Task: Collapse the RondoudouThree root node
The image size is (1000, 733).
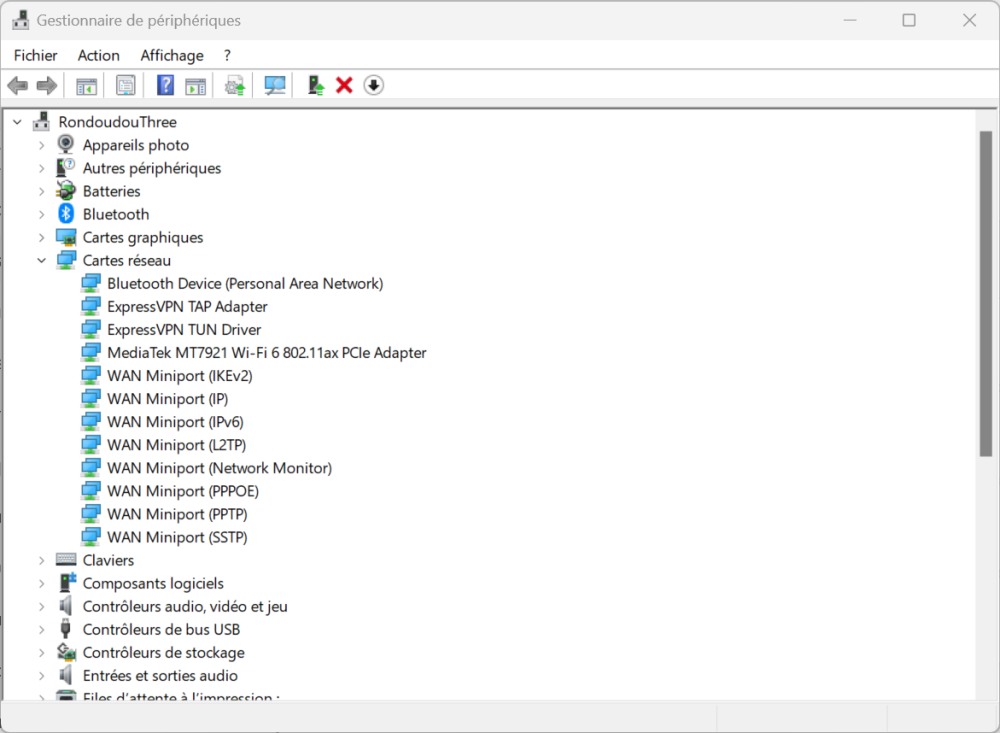Action: click(x=17, y=122)
